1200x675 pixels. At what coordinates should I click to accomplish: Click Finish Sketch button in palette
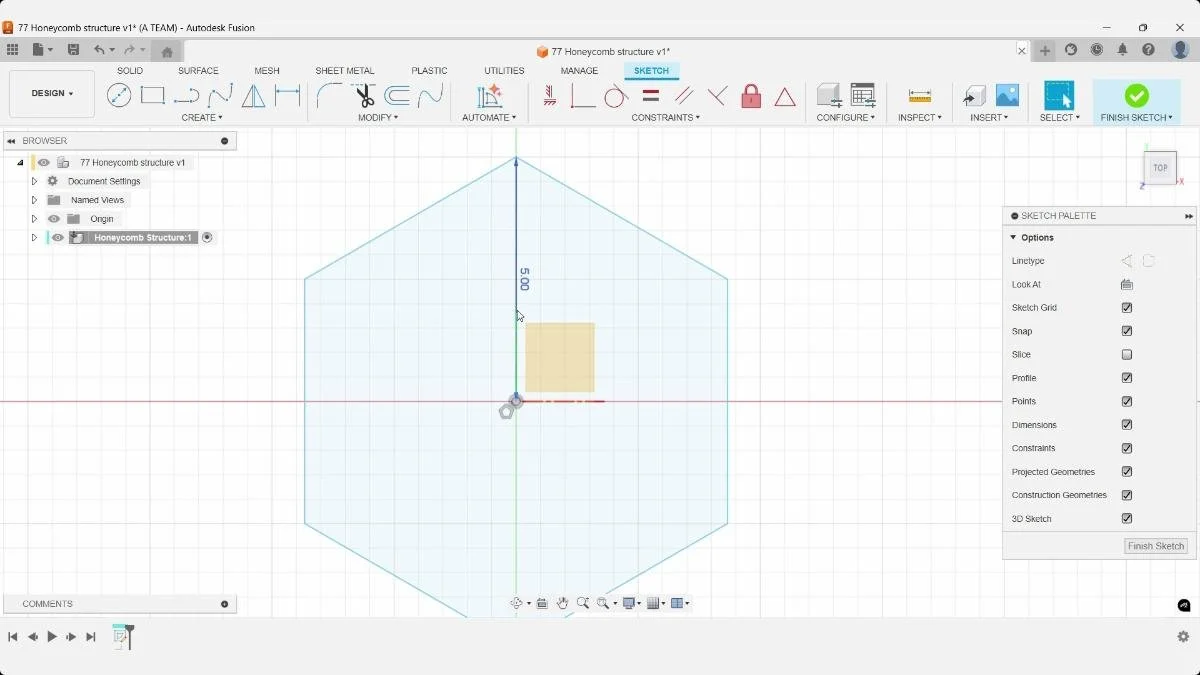tap(1156, 546)
